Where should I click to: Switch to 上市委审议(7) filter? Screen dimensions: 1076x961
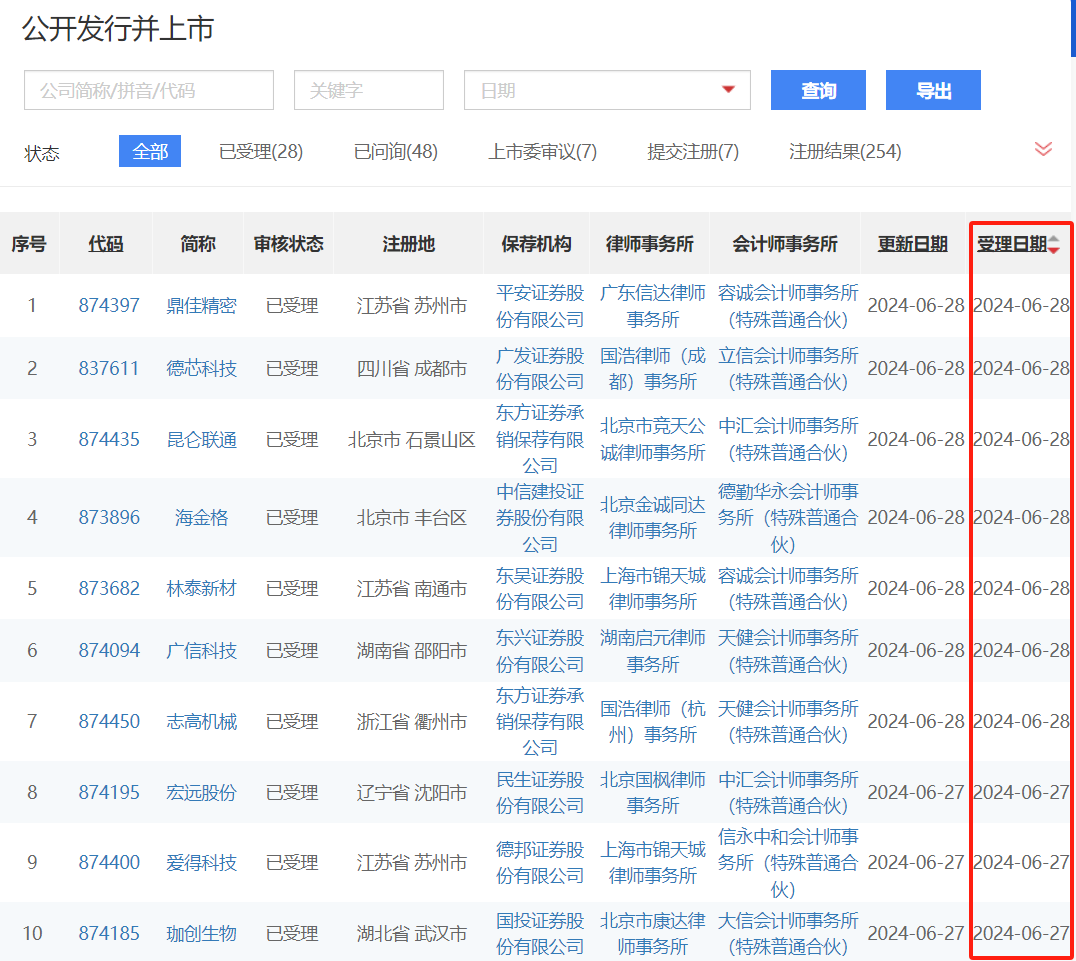pos(542,152)
